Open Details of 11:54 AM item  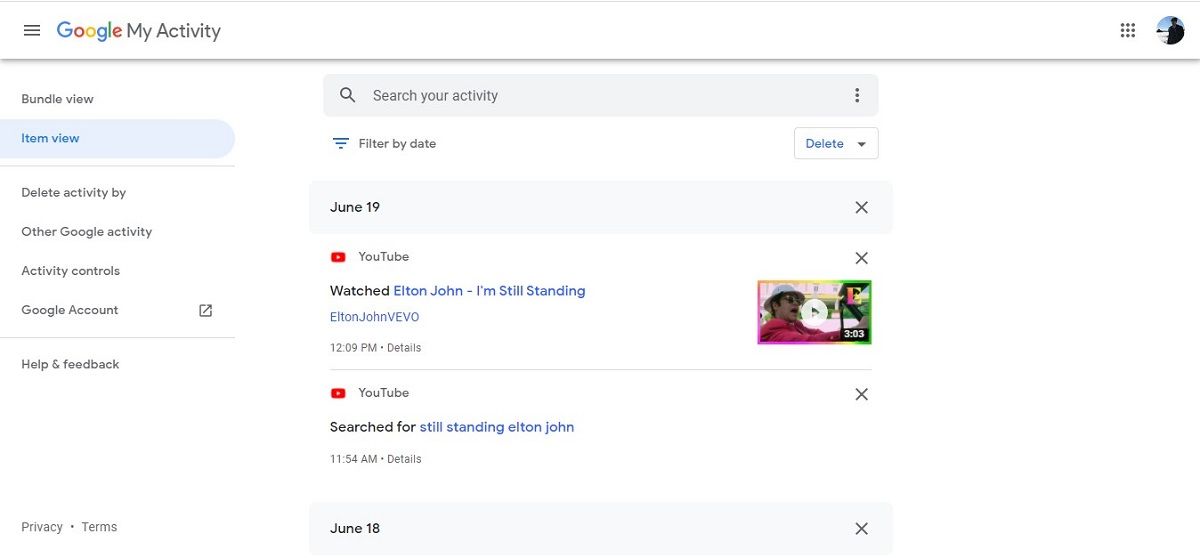pos(404,459)
